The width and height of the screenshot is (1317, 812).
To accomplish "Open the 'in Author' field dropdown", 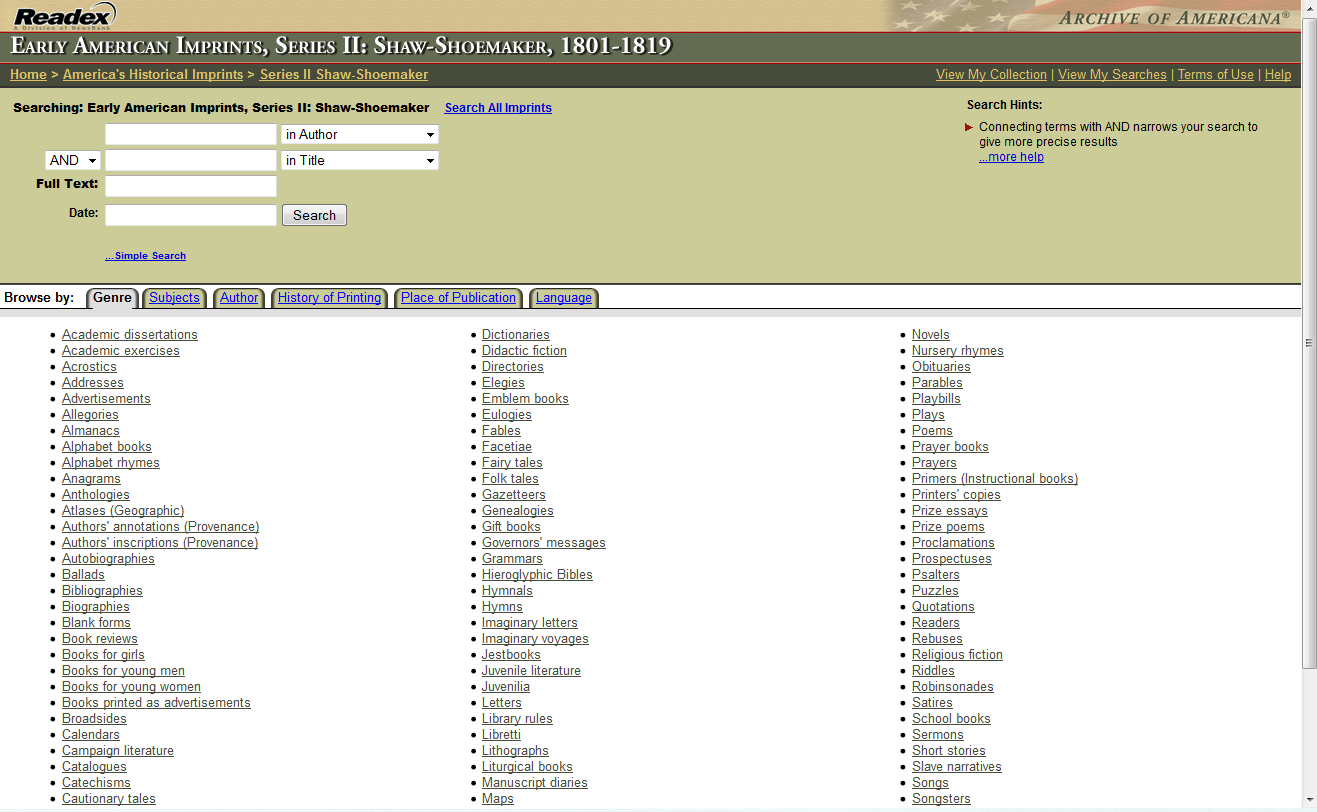I will click(x=360, y=134).
